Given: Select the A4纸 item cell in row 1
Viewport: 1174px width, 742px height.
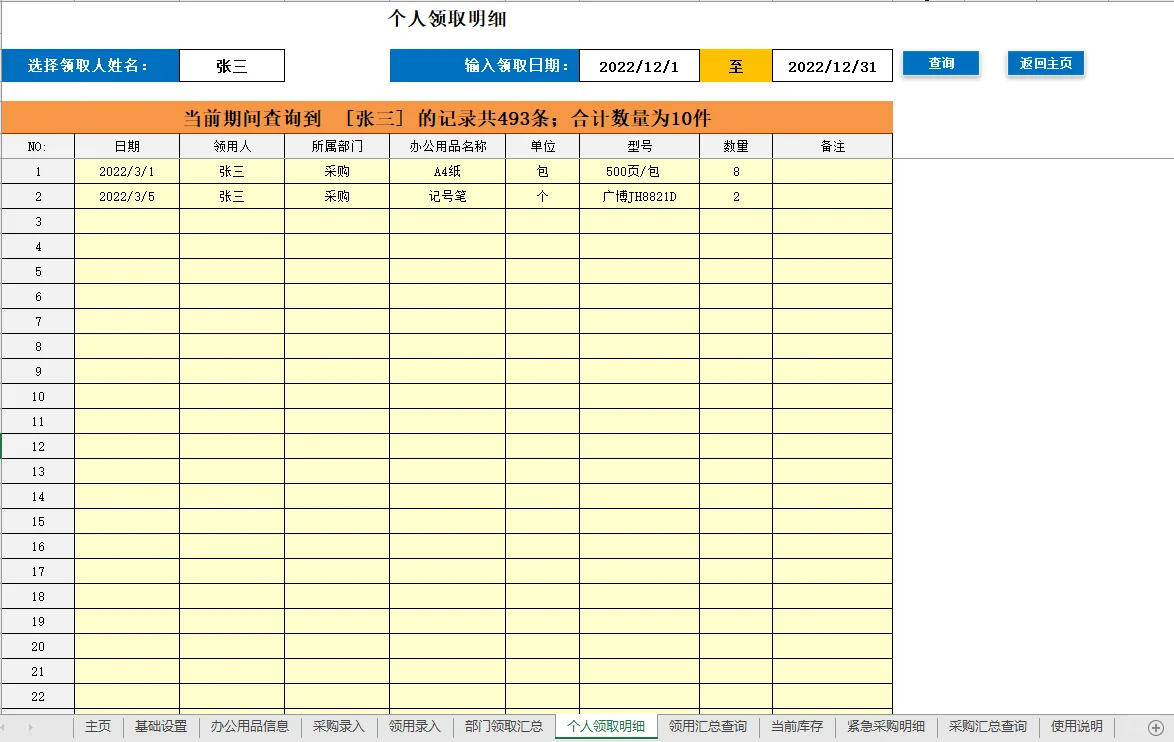Looking at the screenshot, I should (446, 170).
